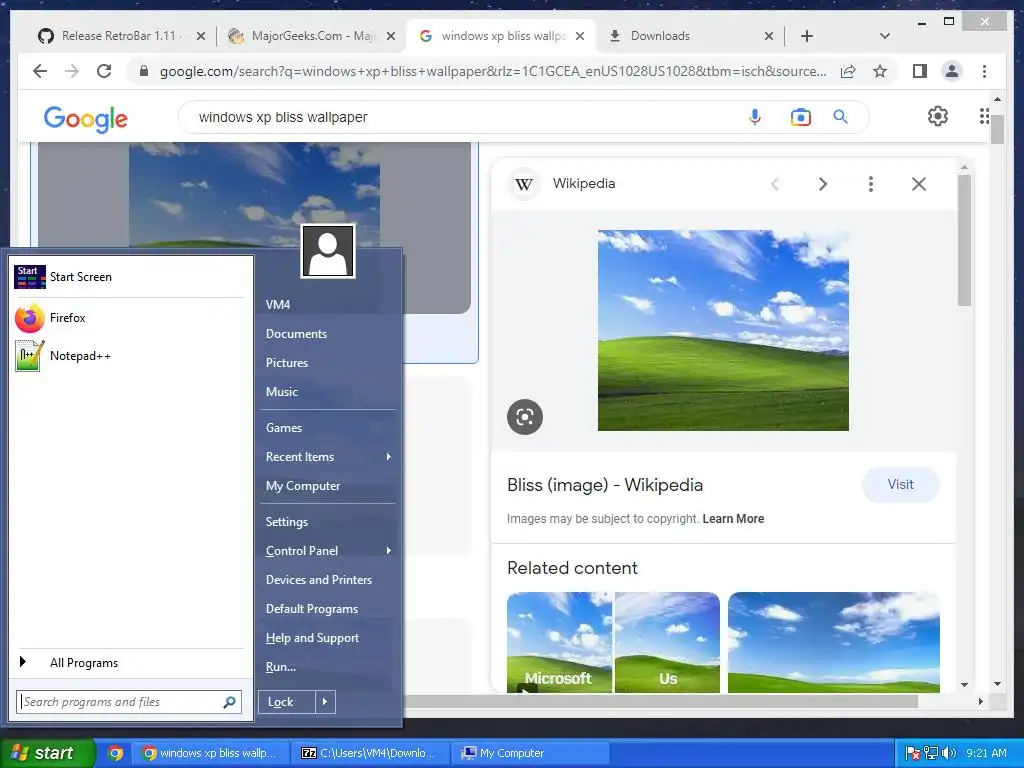The height and width of the screenshot is (768, 1024).
Task: Click the Chrome forward arrow
Action: 72,71
